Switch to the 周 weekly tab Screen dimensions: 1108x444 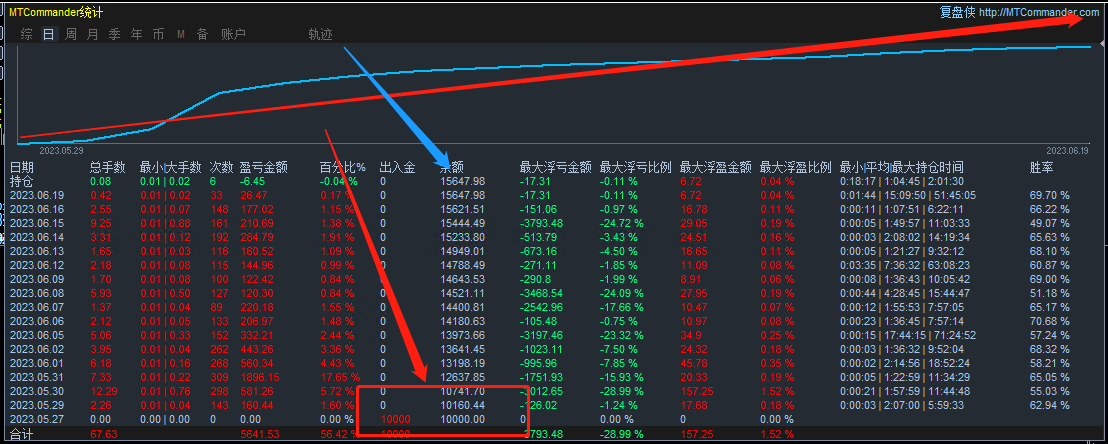coord(71,34)
